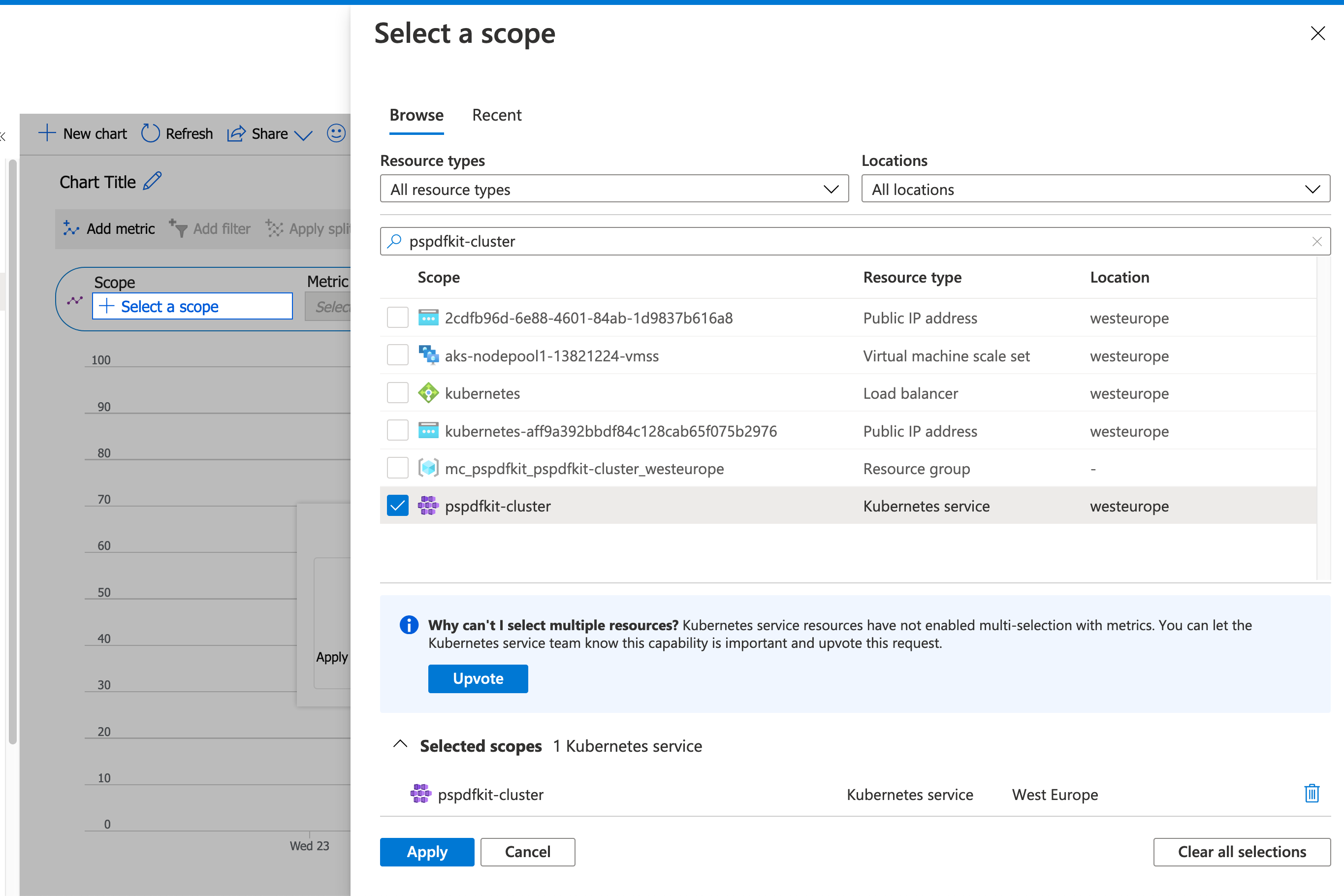Click the Public IP icon for kubernetes-aff9a392
The width and height of the screenshot is (1344, 896).
coord(428,431)
